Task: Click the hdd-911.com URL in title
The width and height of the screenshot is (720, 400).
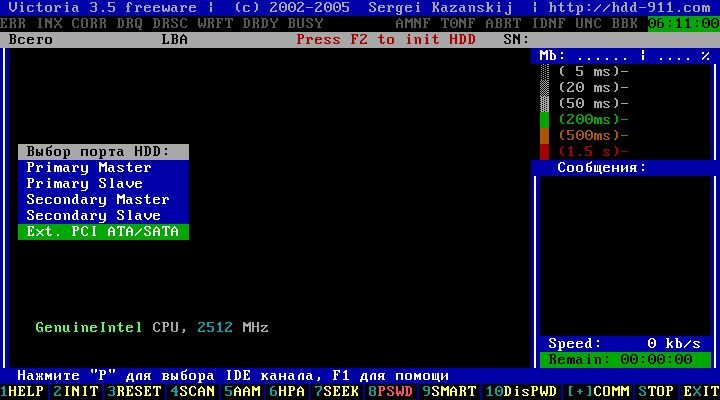Action: tap(630, 7)
